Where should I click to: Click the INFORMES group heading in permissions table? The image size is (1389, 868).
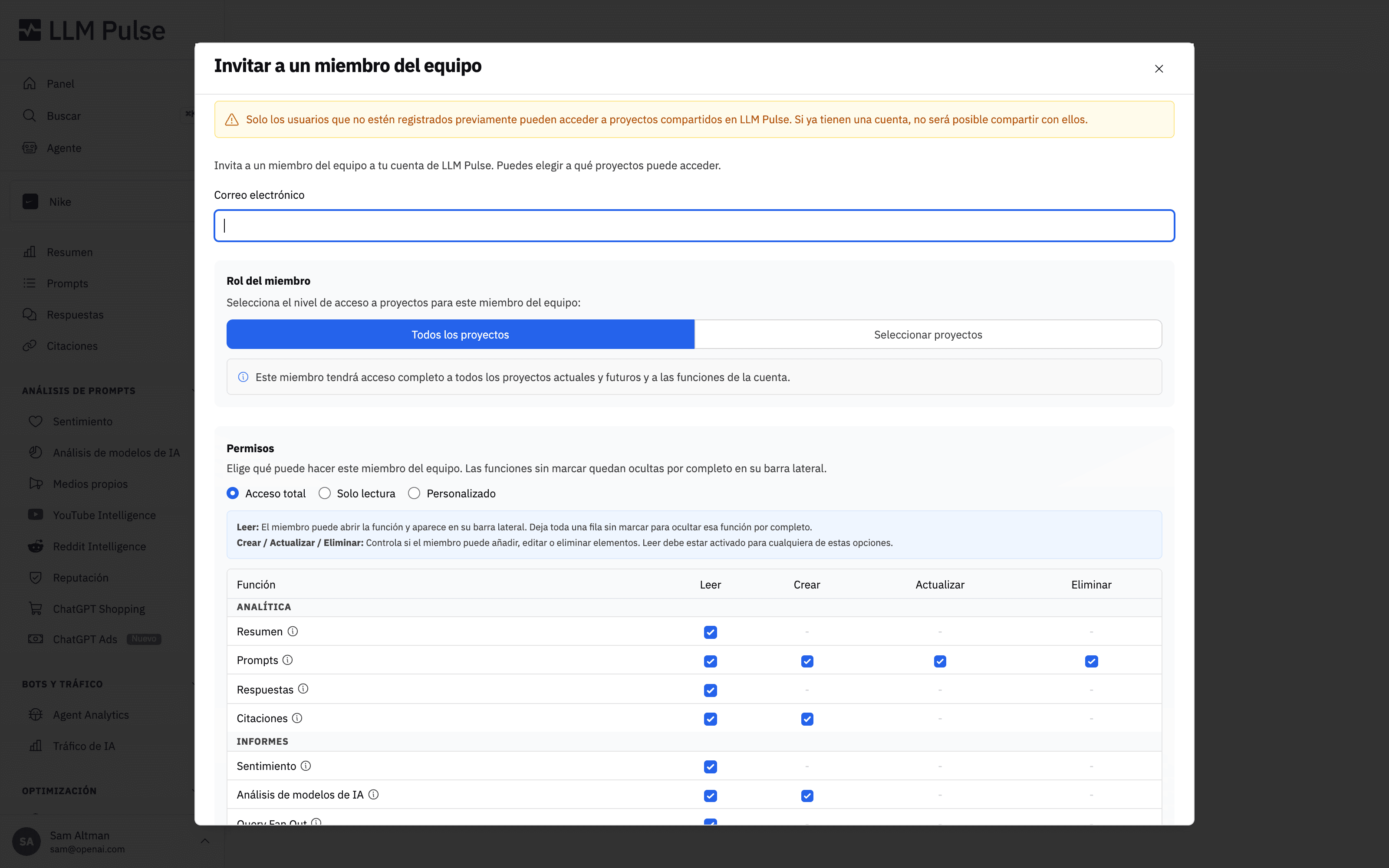pyautogui.click(x=263, y=741)
